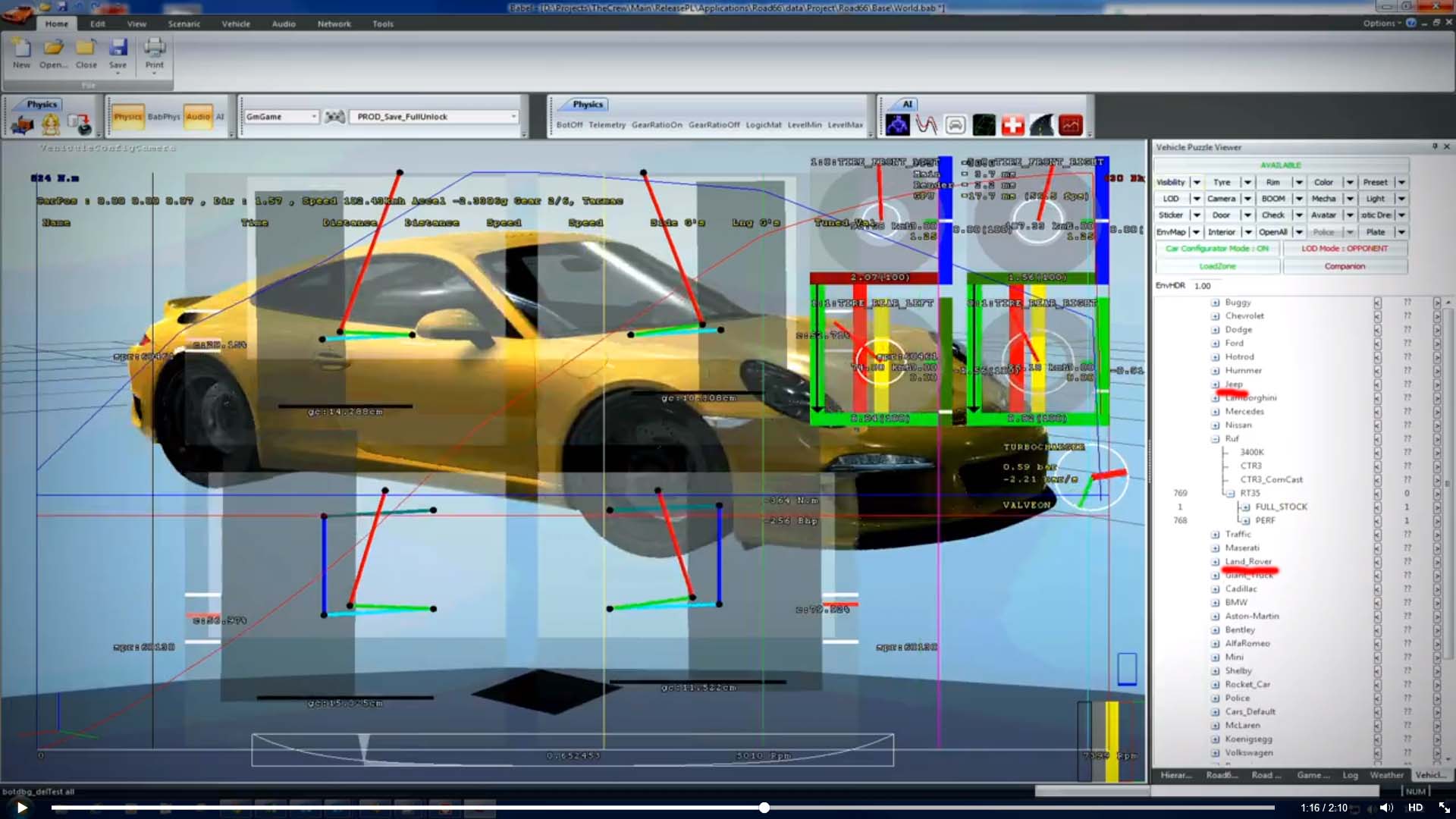Open the Vehicle menu
The height and width of the screenshot is (819, 1456).
[236, 24]
